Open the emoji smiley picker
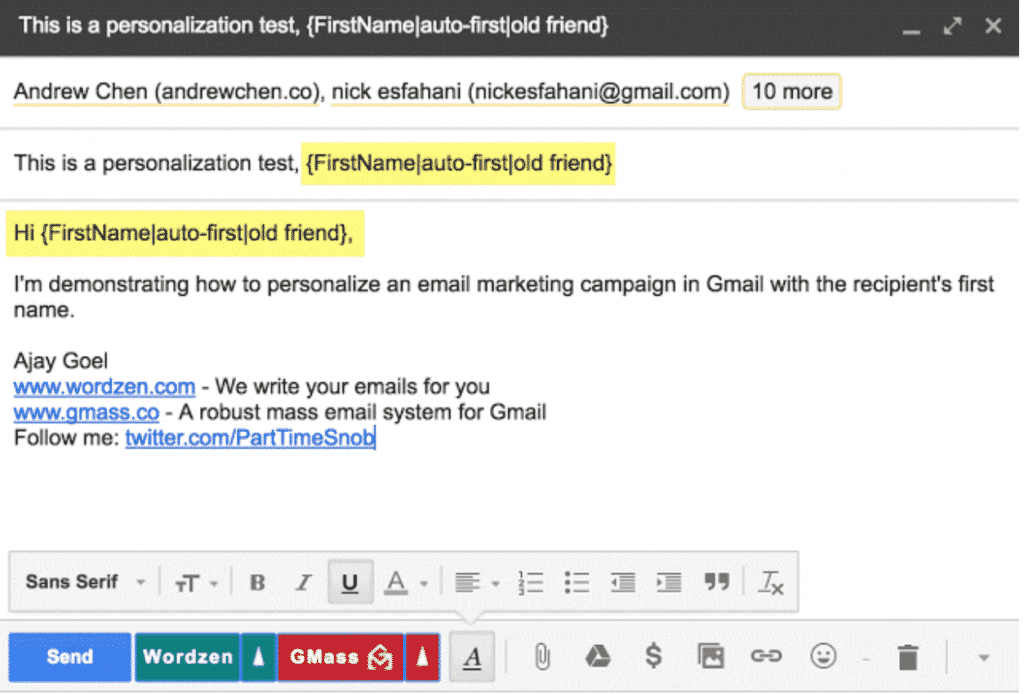Image resolution: width=1024 pixels, height=694 pixels. (823, 657)
